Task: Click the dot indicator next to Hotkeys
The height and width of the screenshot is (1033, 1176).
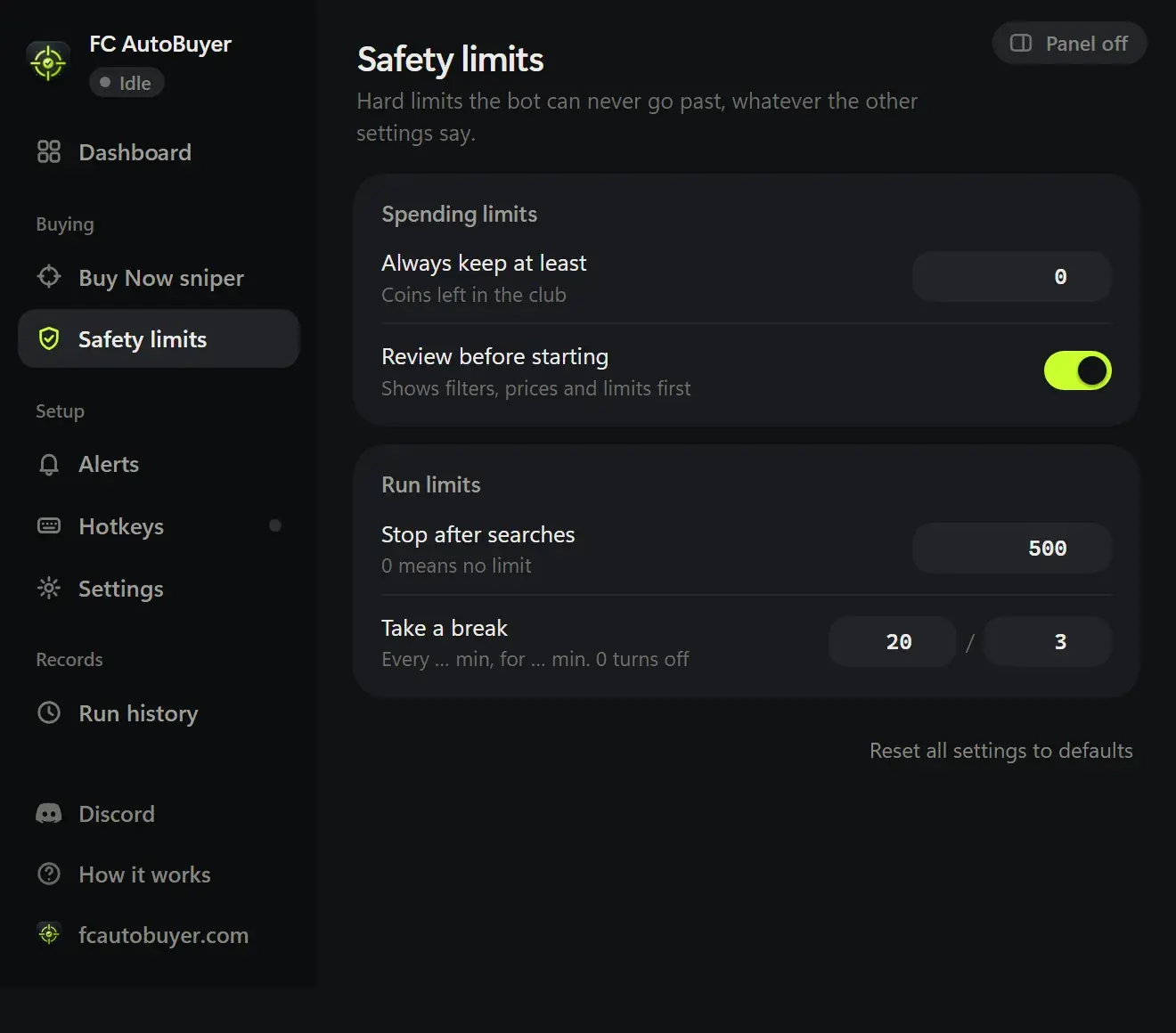Action: (x=275, y=525)
